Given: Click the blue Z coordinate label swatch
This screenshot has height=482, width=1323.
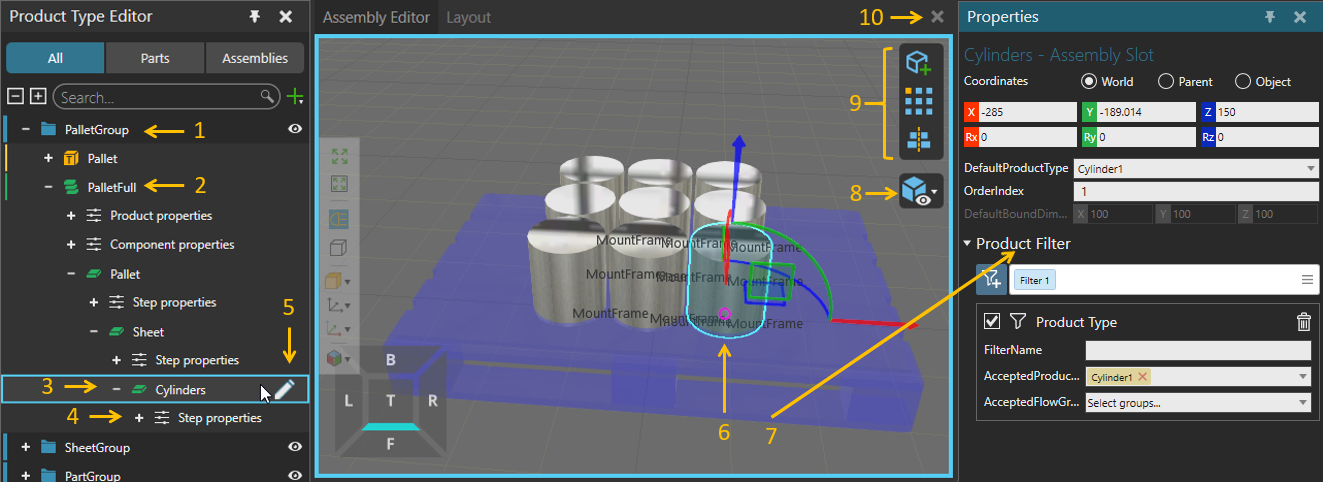Looking at the screenshot, I should tap(1206, 111).
